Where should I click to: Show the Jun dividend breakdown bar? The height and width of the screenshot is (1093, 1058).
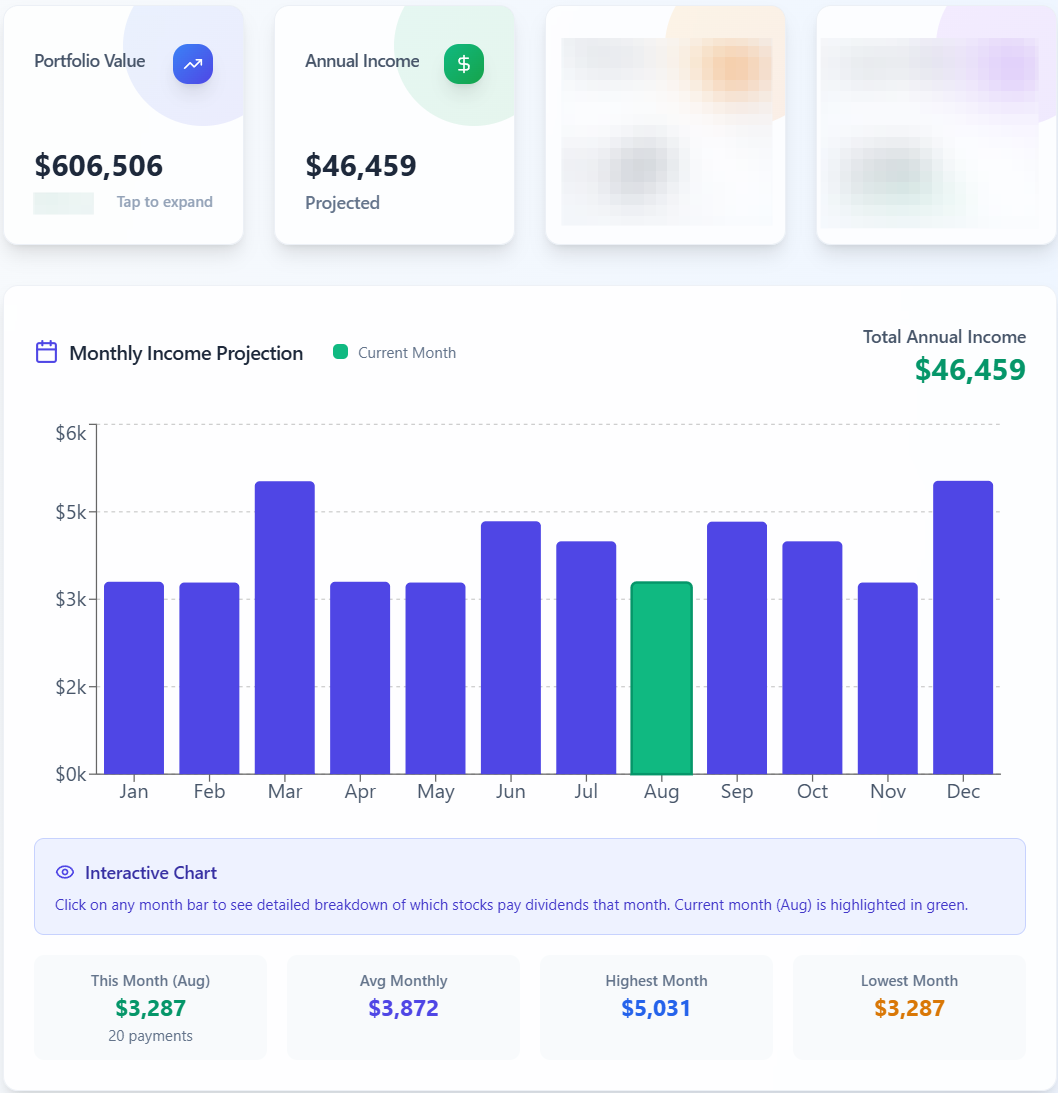[x=511, y=648]
